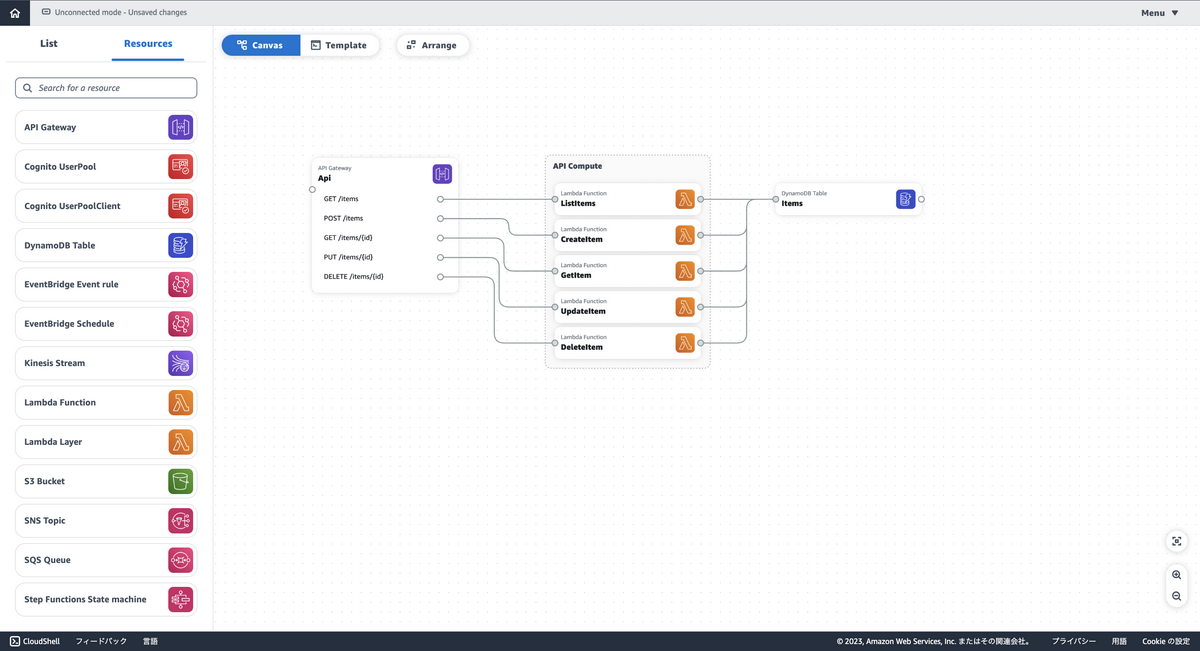Select the ListItems Lambda icon on the canvas
This screenshot has height=651, width=1200.
point(685,199)
